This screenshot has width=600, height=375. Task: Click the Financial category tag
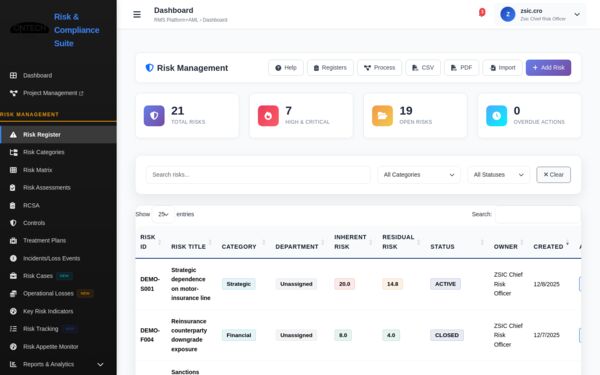coord(239,335)
